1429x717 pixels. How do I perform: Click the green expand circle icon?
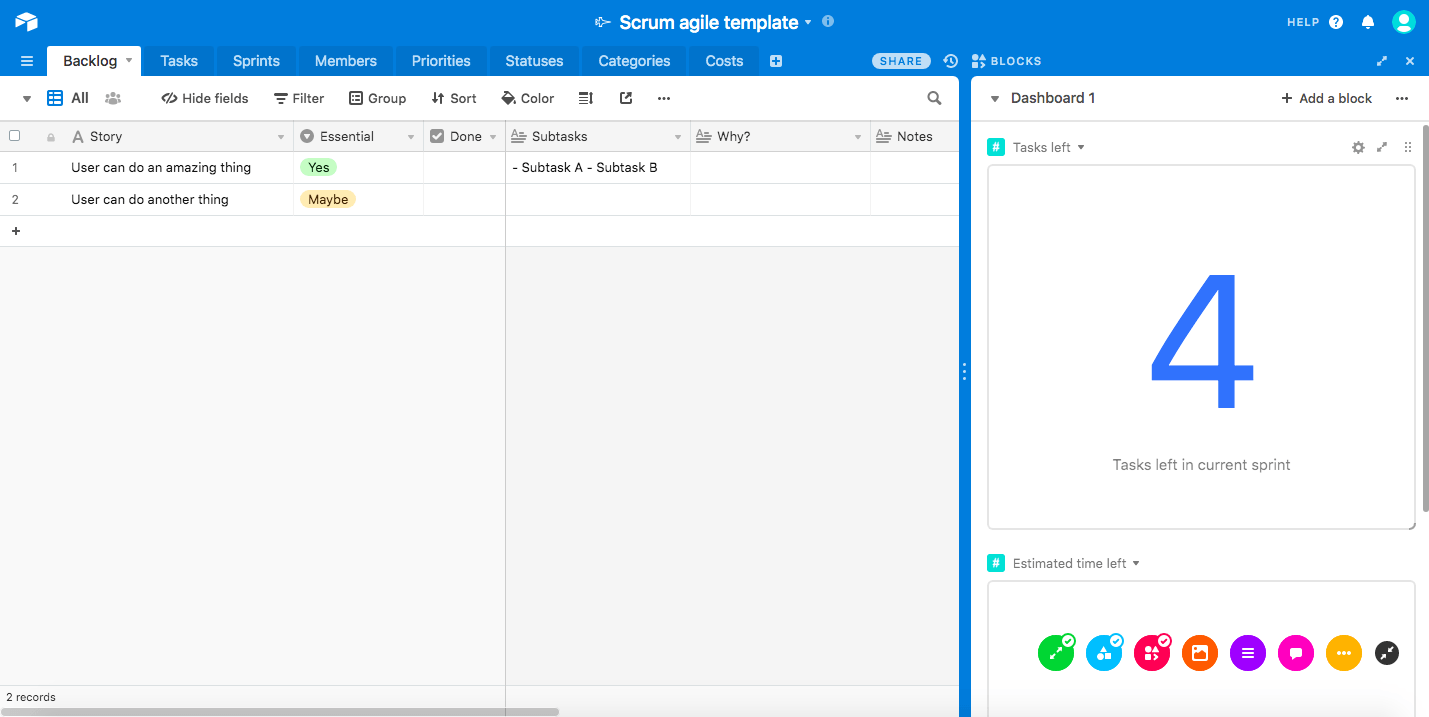coord(1056,653)
